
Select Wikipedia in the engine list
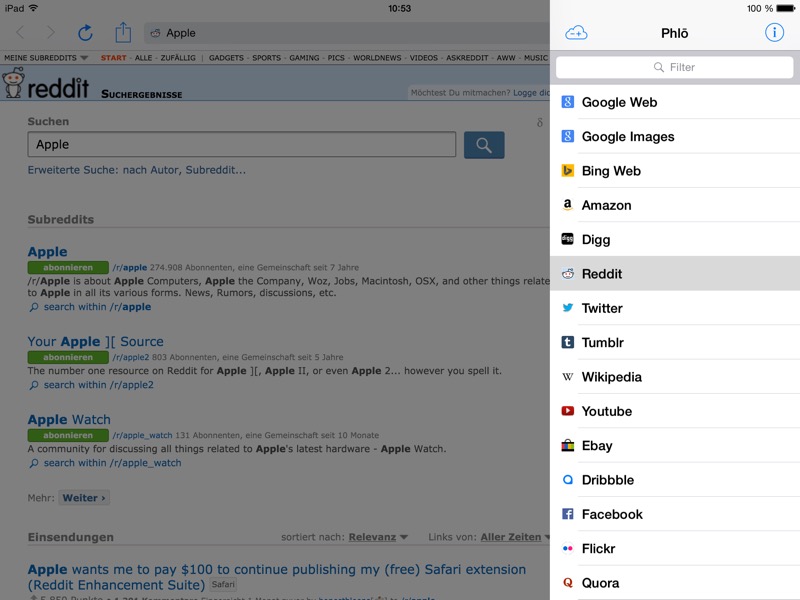click(611, 377)
